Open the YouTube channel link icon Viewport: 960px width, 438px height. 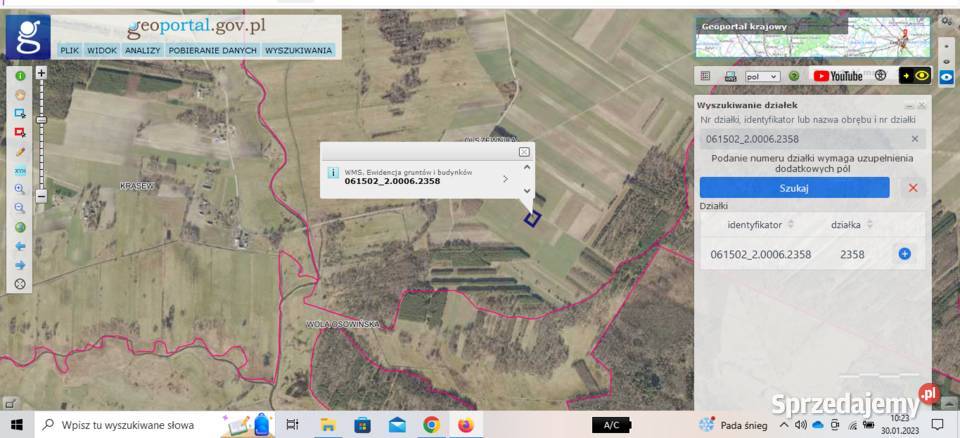[838, 76]
